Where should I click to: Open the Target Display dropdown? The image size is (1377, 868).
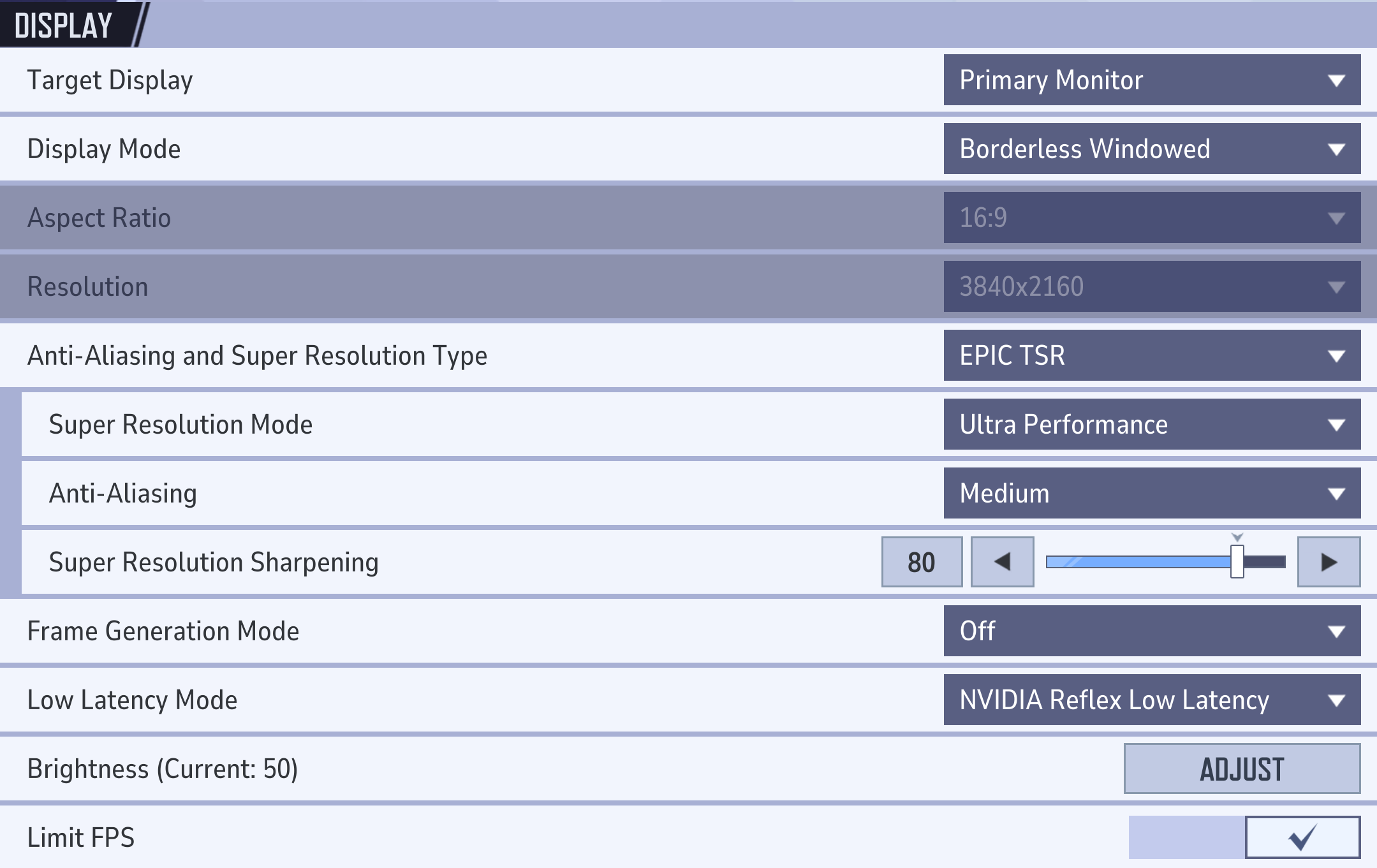(1151, 80)
